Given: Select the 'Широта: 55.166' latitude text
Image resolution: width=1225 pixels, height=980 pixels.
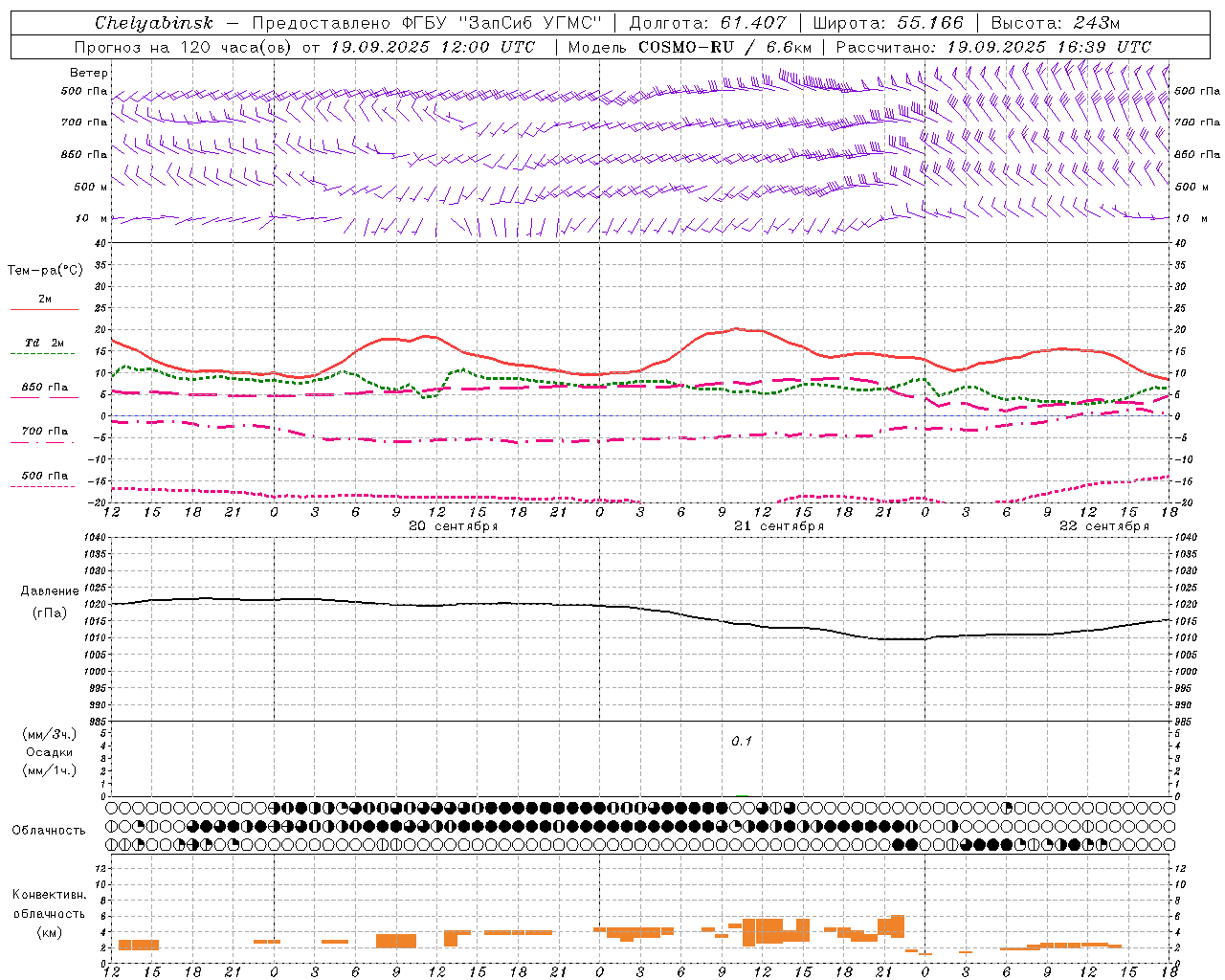Looking at the screenshot, I should click(x=887, y=23).
